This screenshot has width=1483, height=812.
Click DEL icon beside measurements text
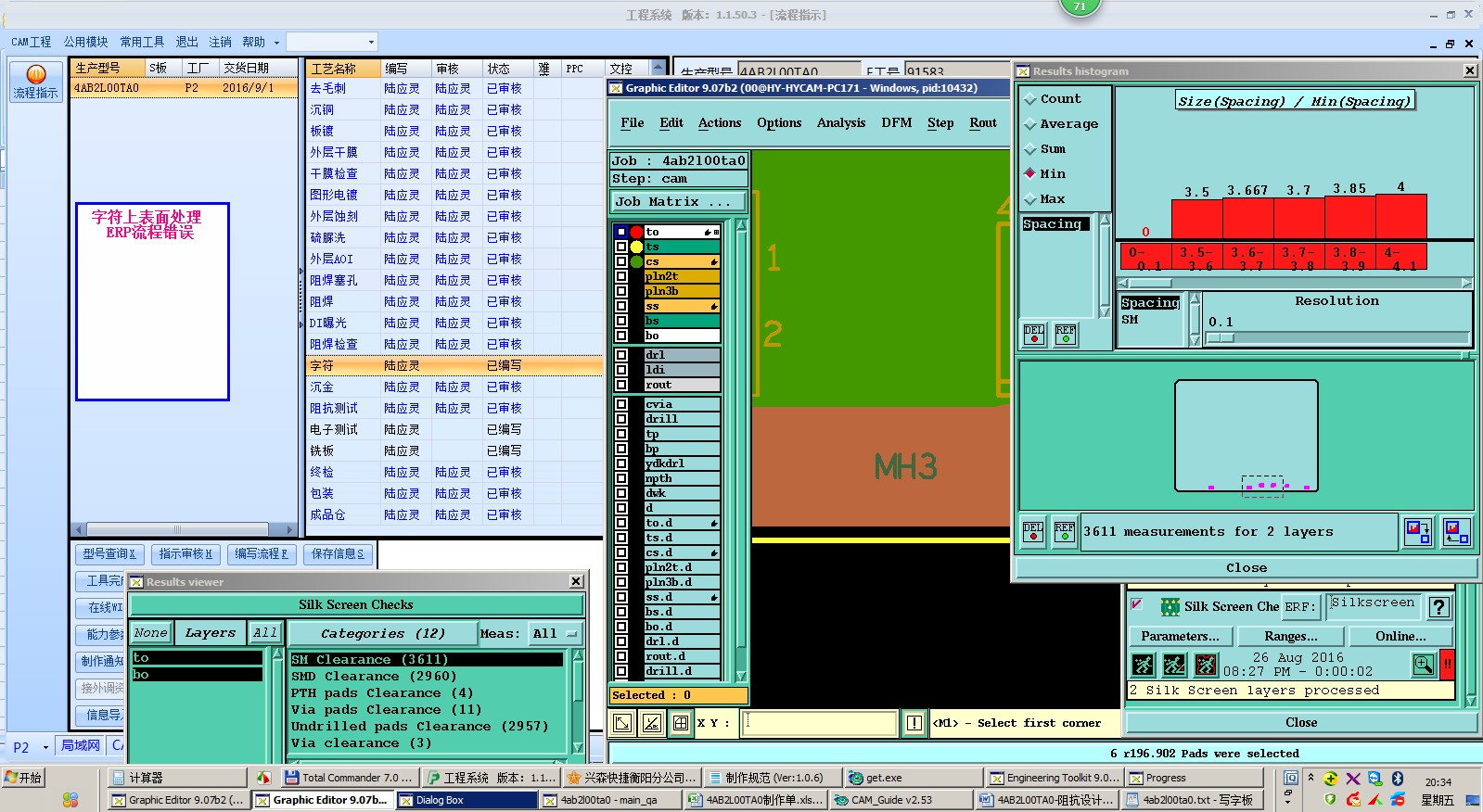coord(1033,531)
